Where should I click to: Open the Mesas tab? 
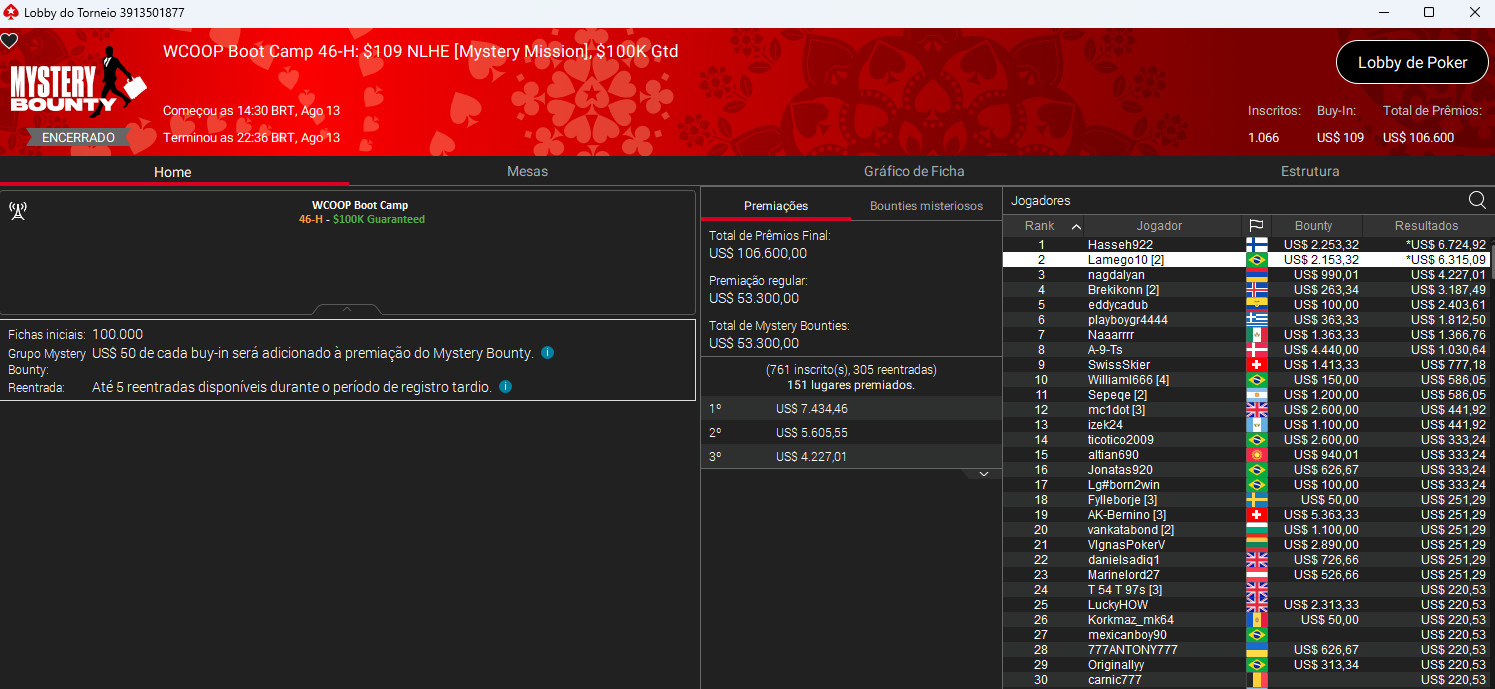(x=527, y=172)
